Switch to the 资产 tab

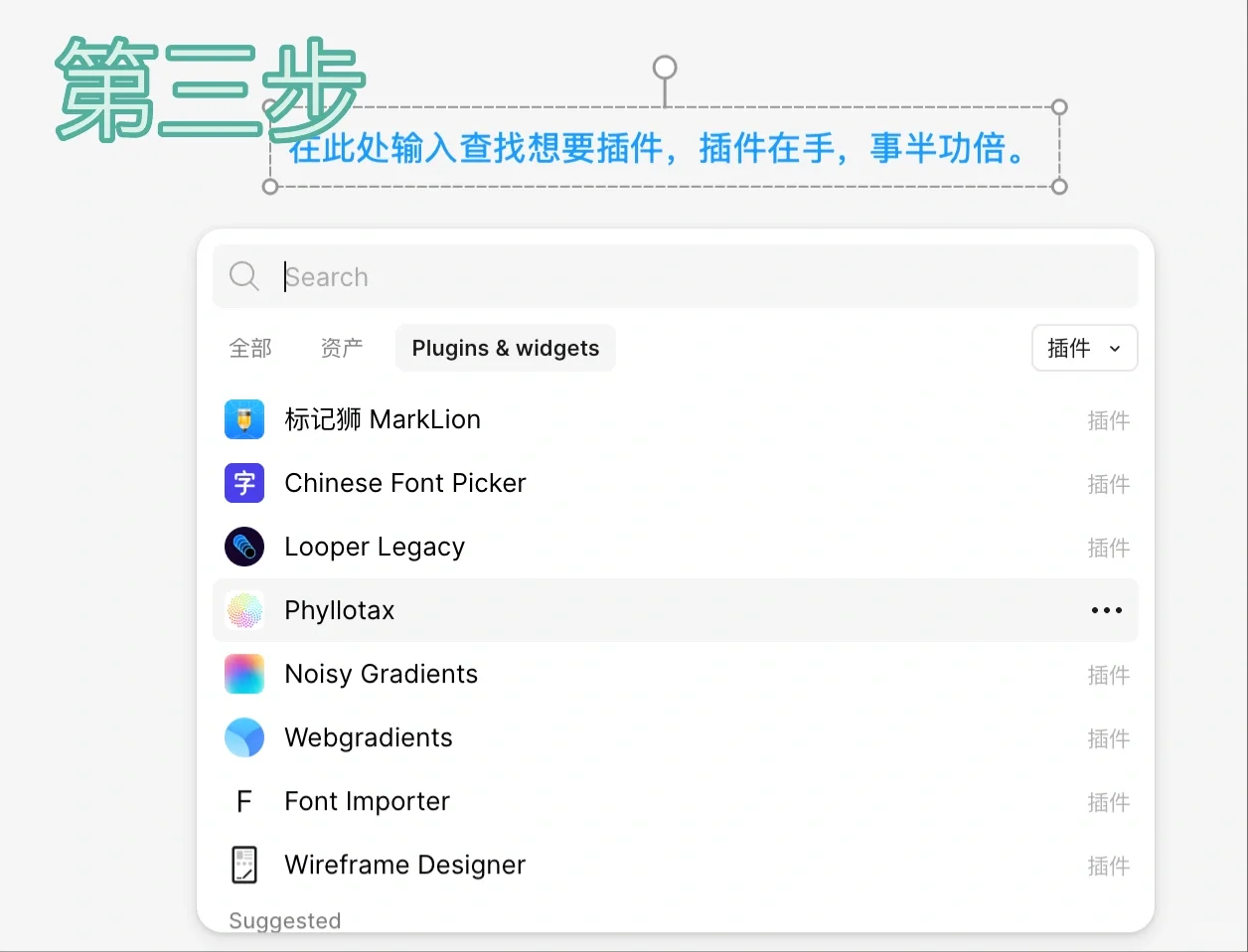pos(342,348)
